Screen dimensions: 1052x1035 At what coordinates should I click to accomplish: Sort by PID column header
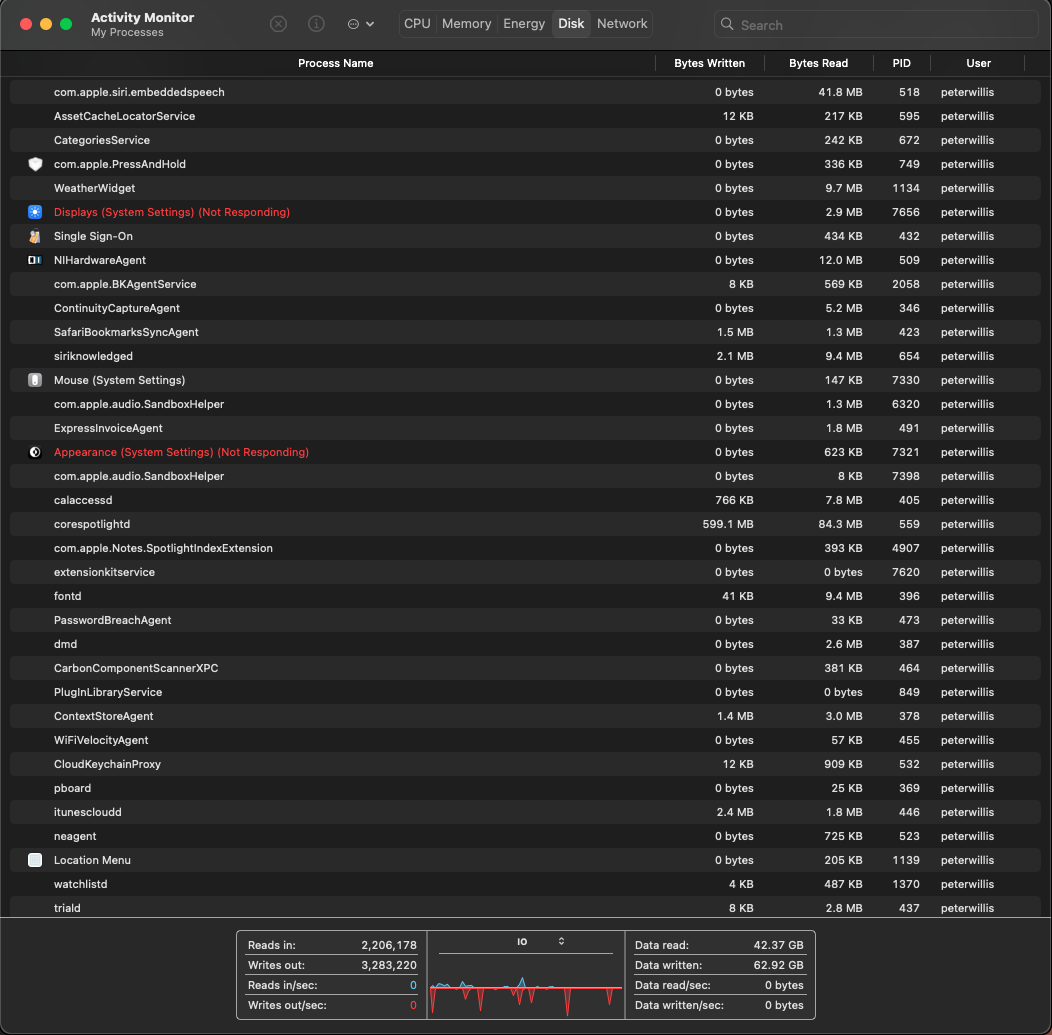[x=901, y=63]
